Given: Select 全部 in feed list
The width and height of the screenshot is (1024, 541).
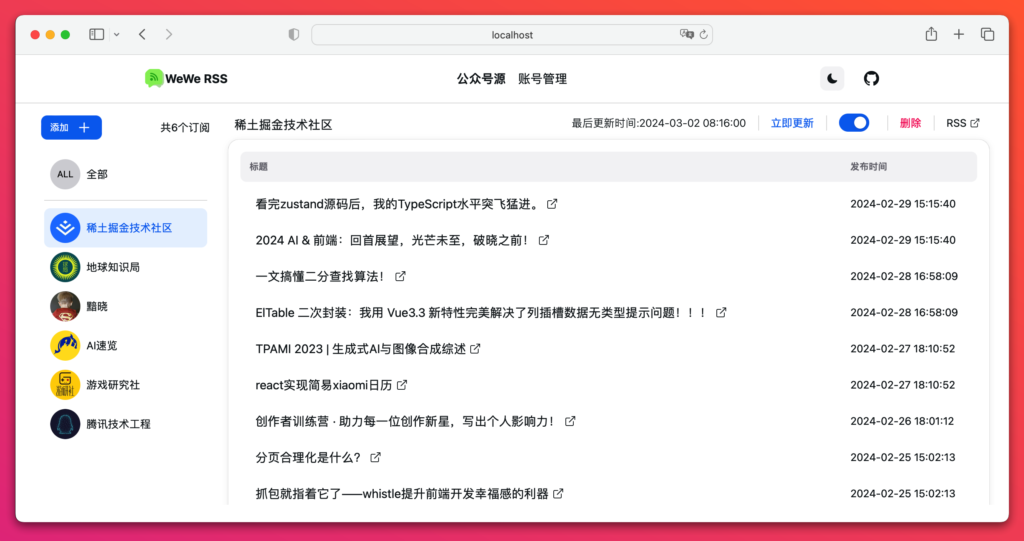Looking at the screenshot, I should (97, 174).
